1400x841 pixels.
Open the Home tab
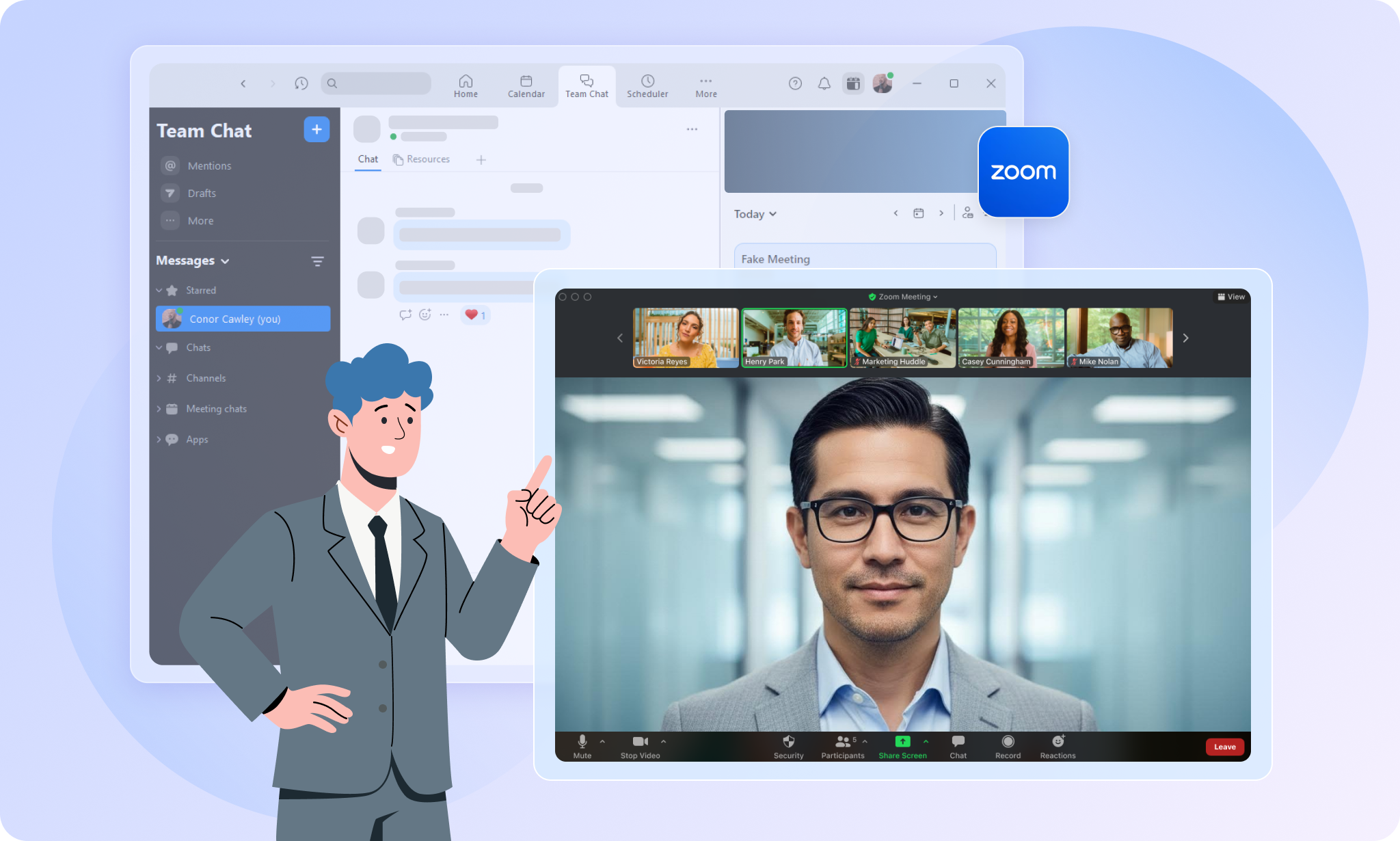pyautogui.click(x=466, y=86)
